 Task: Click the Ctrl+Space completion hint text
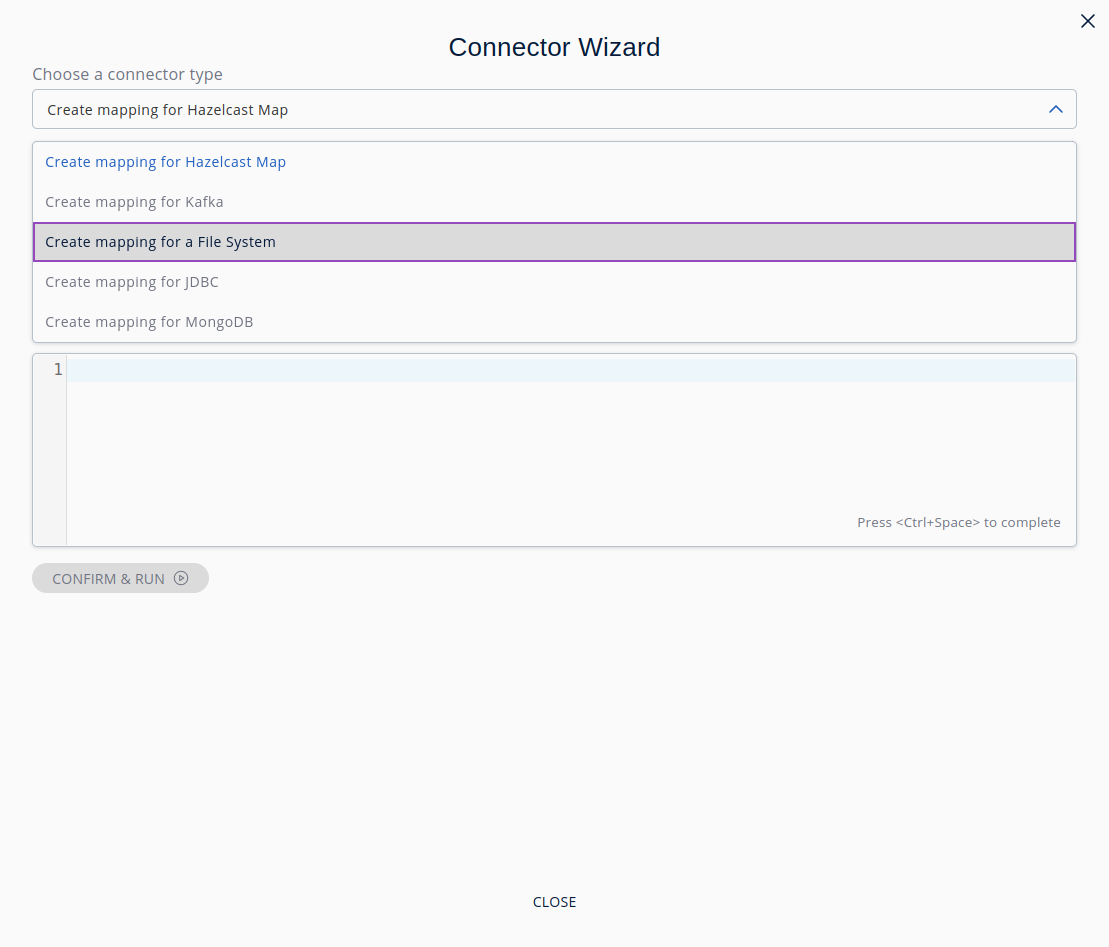(958, 523)
